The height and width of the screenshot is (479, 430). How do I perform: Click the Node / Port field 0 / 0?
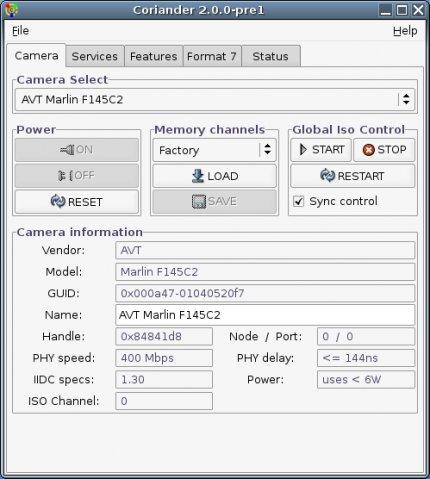366,336
